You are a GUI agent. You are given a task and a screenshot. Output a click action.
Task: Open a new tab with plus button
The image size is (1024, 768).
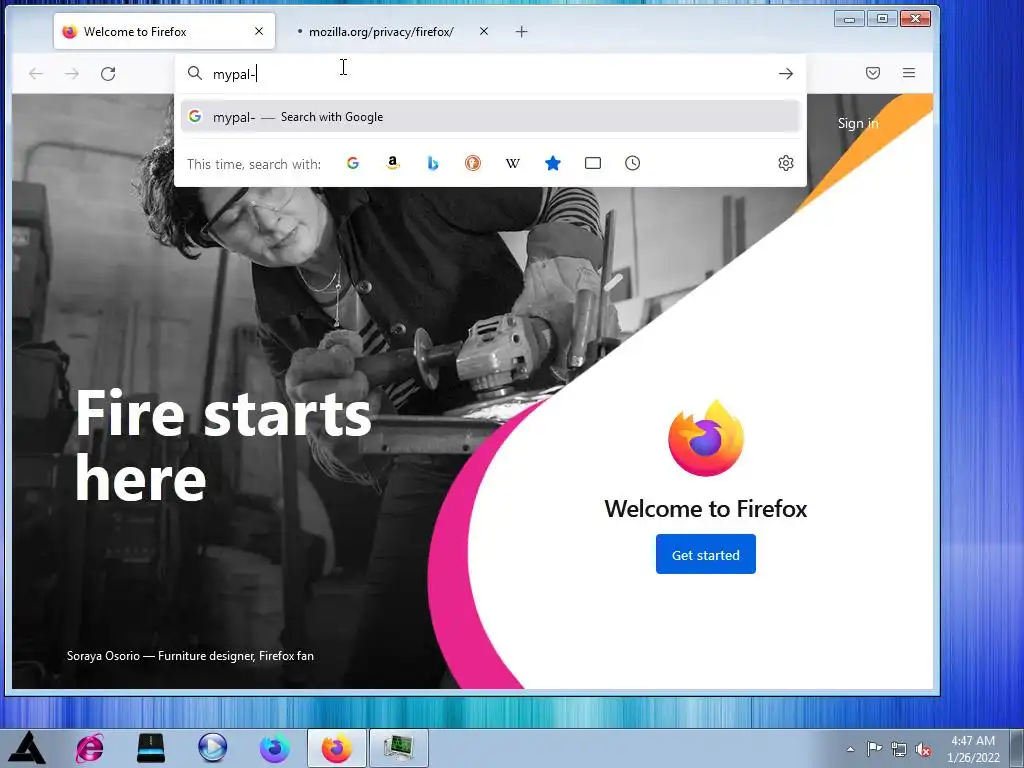tap(521, 31)
